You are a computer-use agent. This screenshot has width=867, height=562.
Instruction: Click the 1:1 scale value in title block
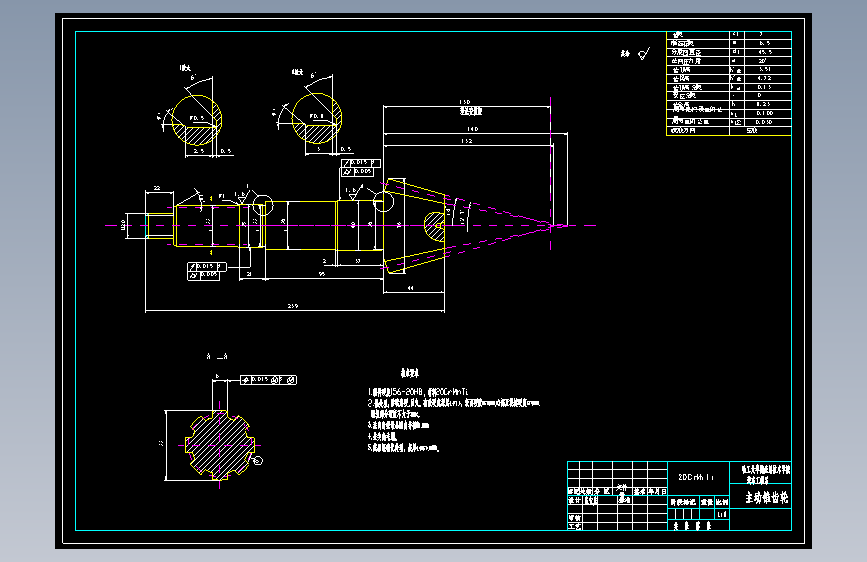click(x=722, y=514)
